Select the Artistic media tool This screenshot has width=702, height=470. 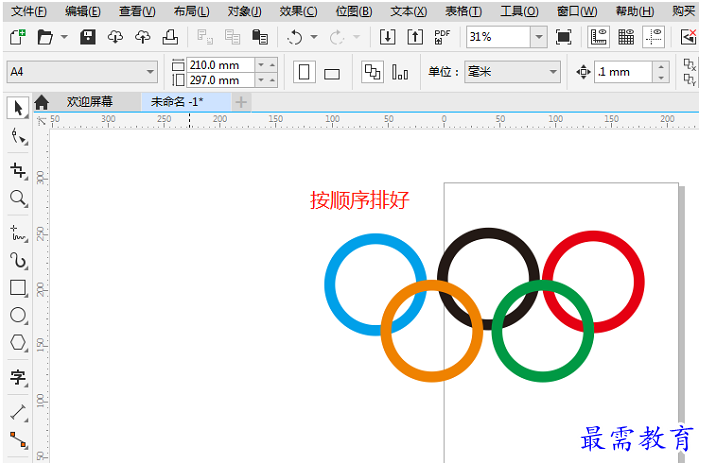click(x=18, y=261)
